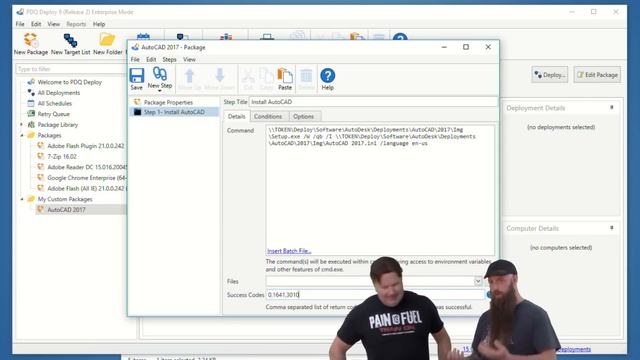Image resolution: width=640 pixels, height=360 pixels.
Task: Open the Steps menu
Action: (x=169, y=60)
